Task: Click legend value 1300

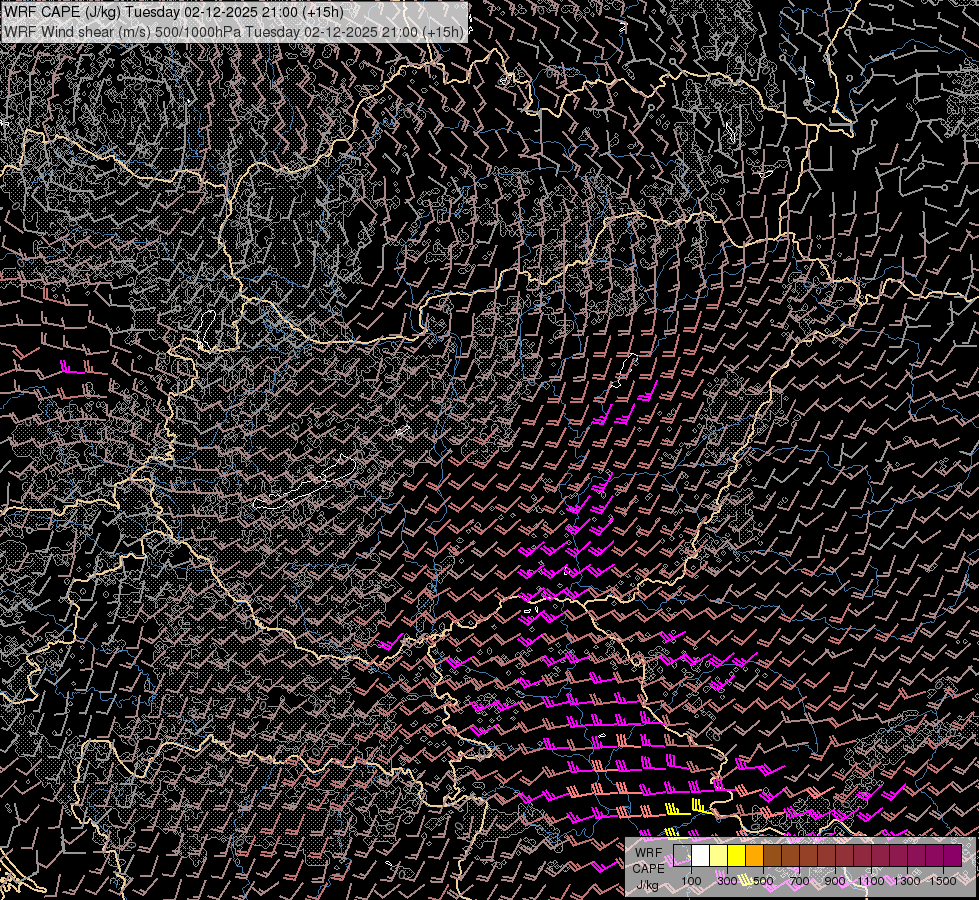Action: 907,881
